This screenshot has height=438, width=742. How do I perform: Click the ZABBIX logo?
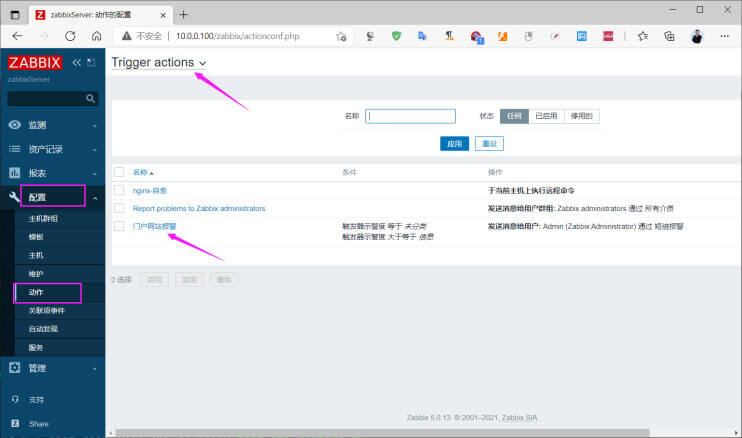(x=35, y=63)
